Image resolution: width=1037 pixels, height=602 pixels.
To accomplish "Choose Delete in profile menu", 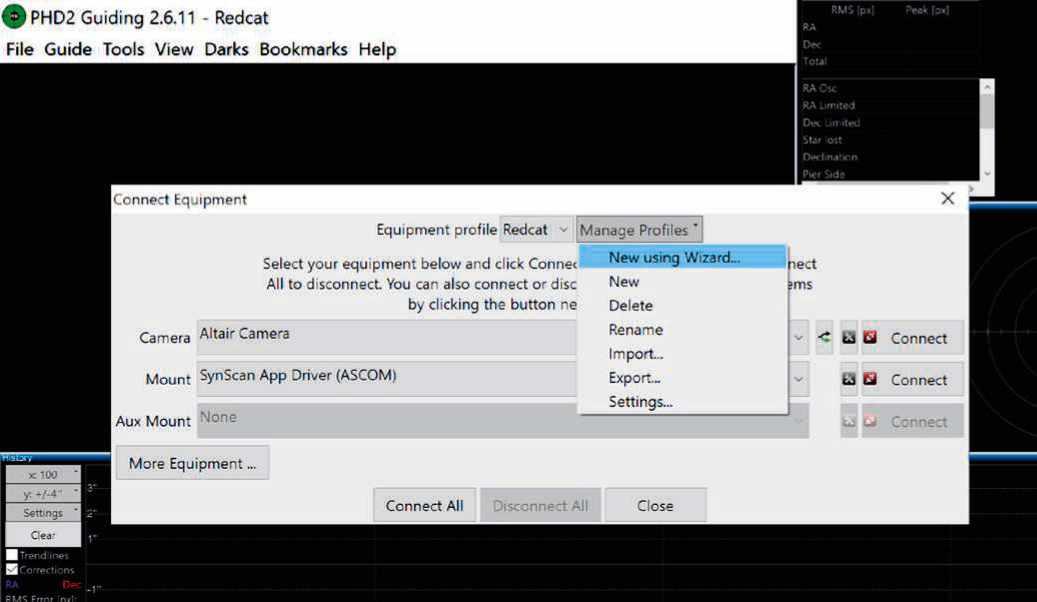I will pyautogui.click(x=683, y=305).
